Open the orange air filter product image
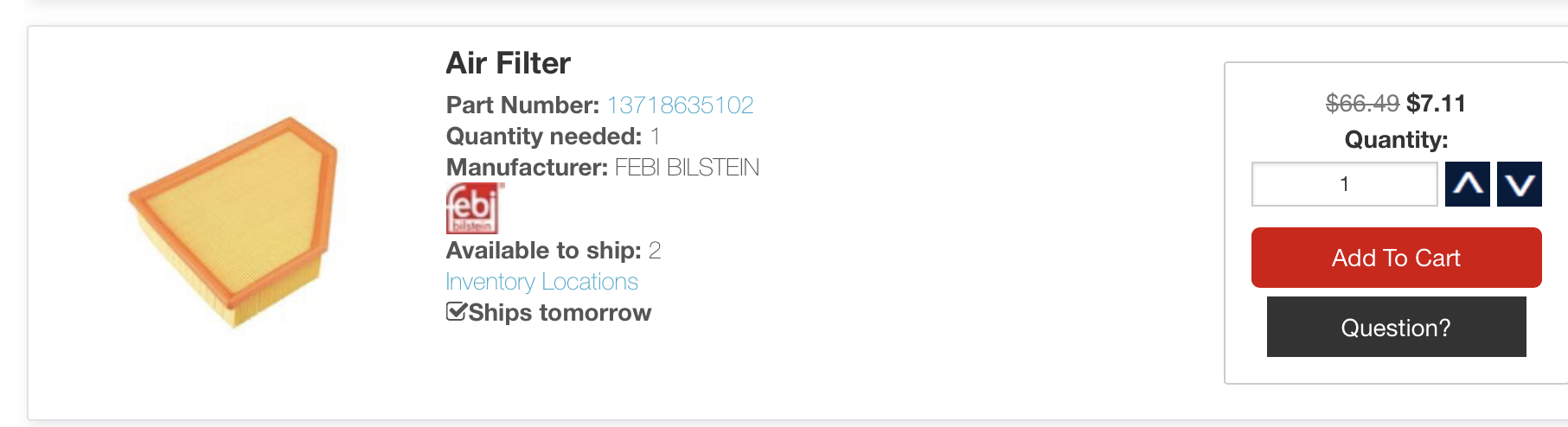Image resolution: width=1568 pixels, height=427 pixels. 234,221
